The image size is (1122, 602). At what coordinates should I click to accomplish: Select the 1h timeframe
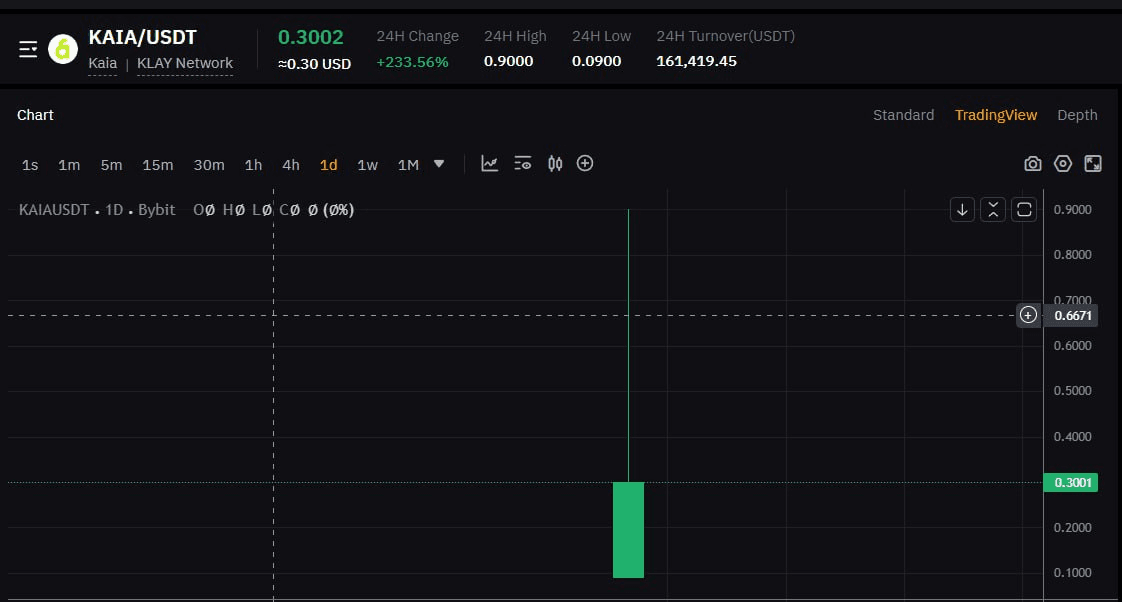[253, 165]
